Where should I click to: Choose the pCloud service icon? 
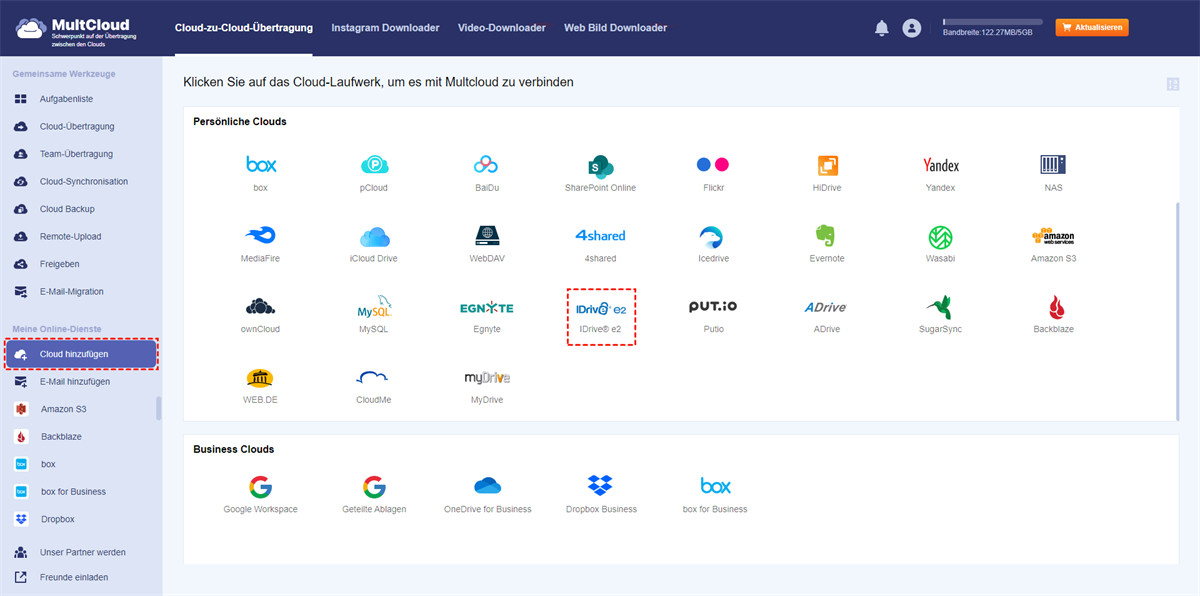[374, 165]
